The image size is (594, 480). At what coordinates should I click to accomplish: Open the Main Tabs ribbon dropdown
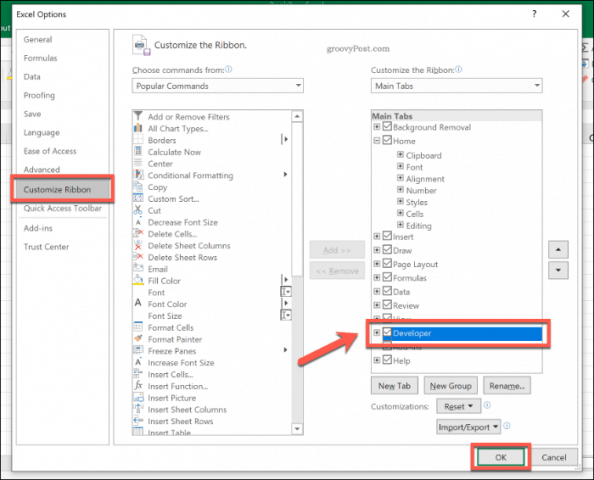tap(456, 86)
